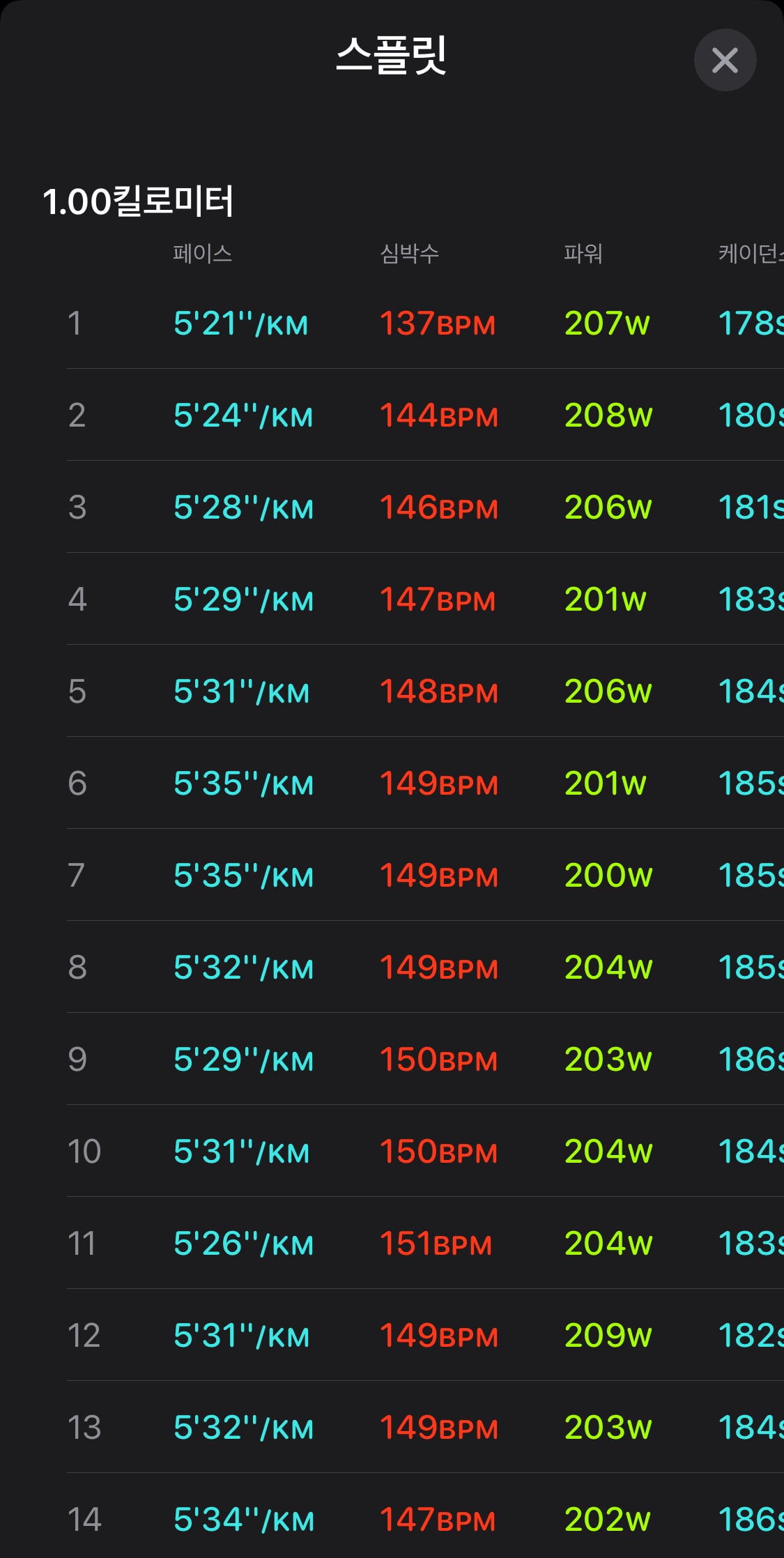Tap the 파워 column header
This screenshot has height=1558, width=784.
(583, 253)
